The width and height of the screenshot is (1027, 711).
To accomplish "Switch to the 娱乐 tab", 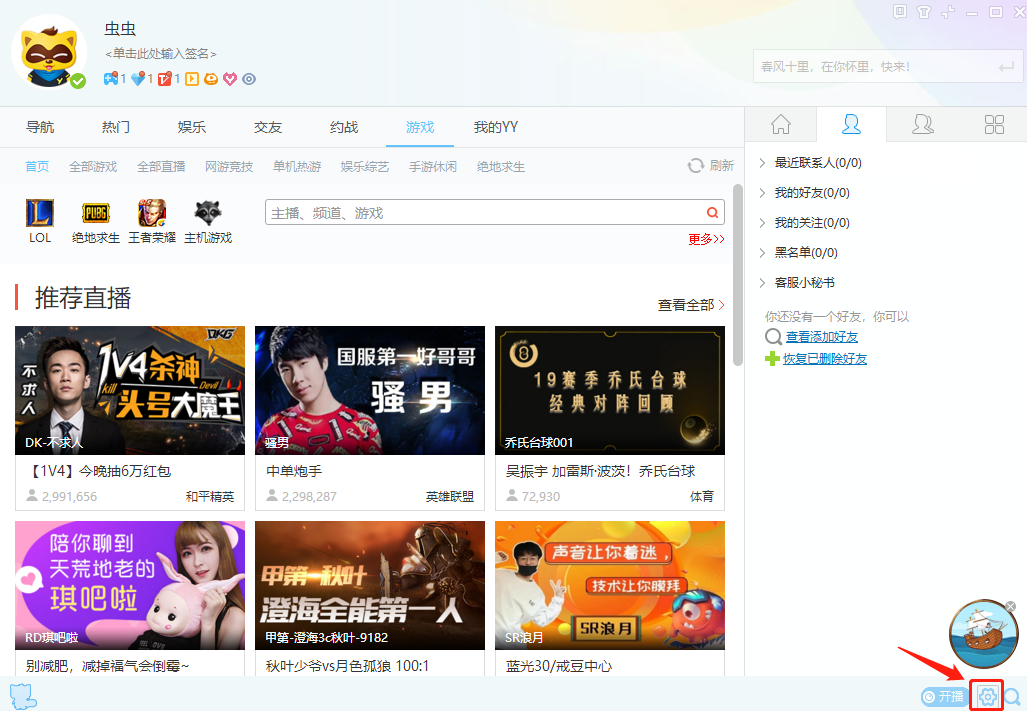I will pos(192,127).
